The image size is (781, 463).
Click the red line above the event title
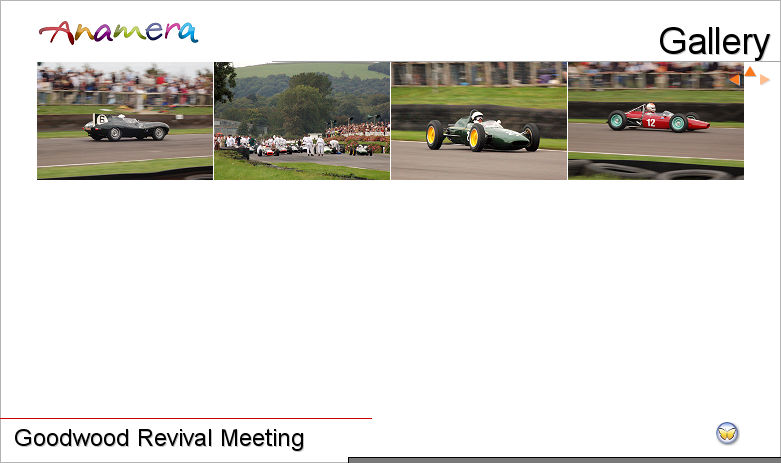tap(186, 418)
